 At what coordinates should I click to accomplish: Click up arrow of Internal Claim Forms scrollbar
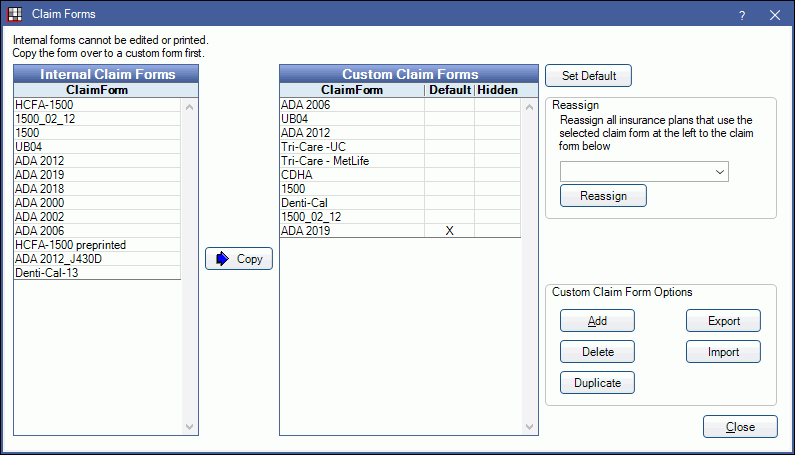(190, 107)
